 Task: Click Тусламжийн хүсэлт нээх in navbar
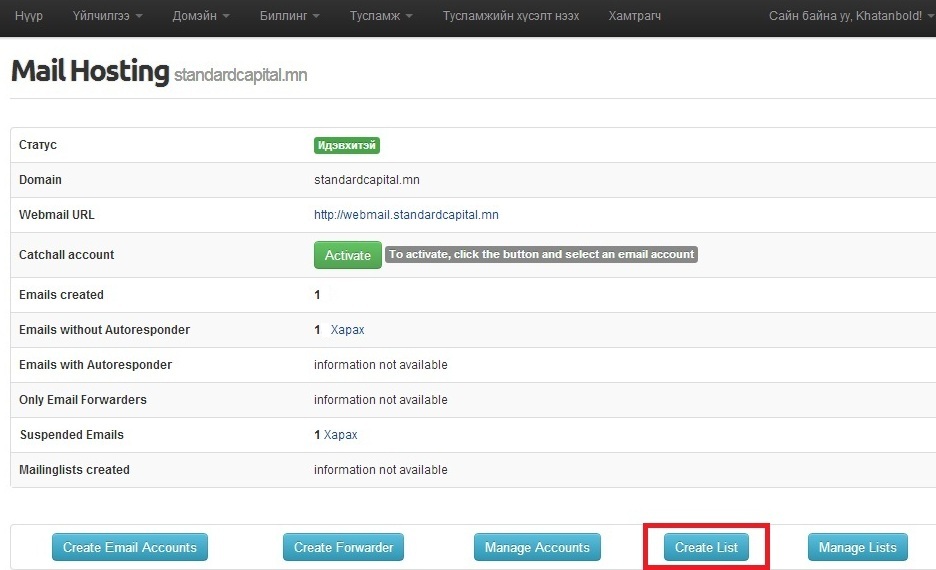(511, 16)
